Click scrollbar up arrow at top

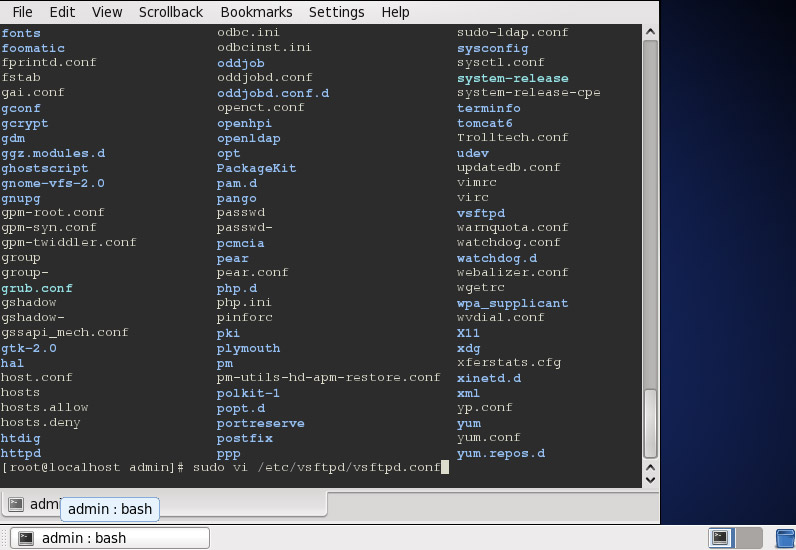(650, 31)
